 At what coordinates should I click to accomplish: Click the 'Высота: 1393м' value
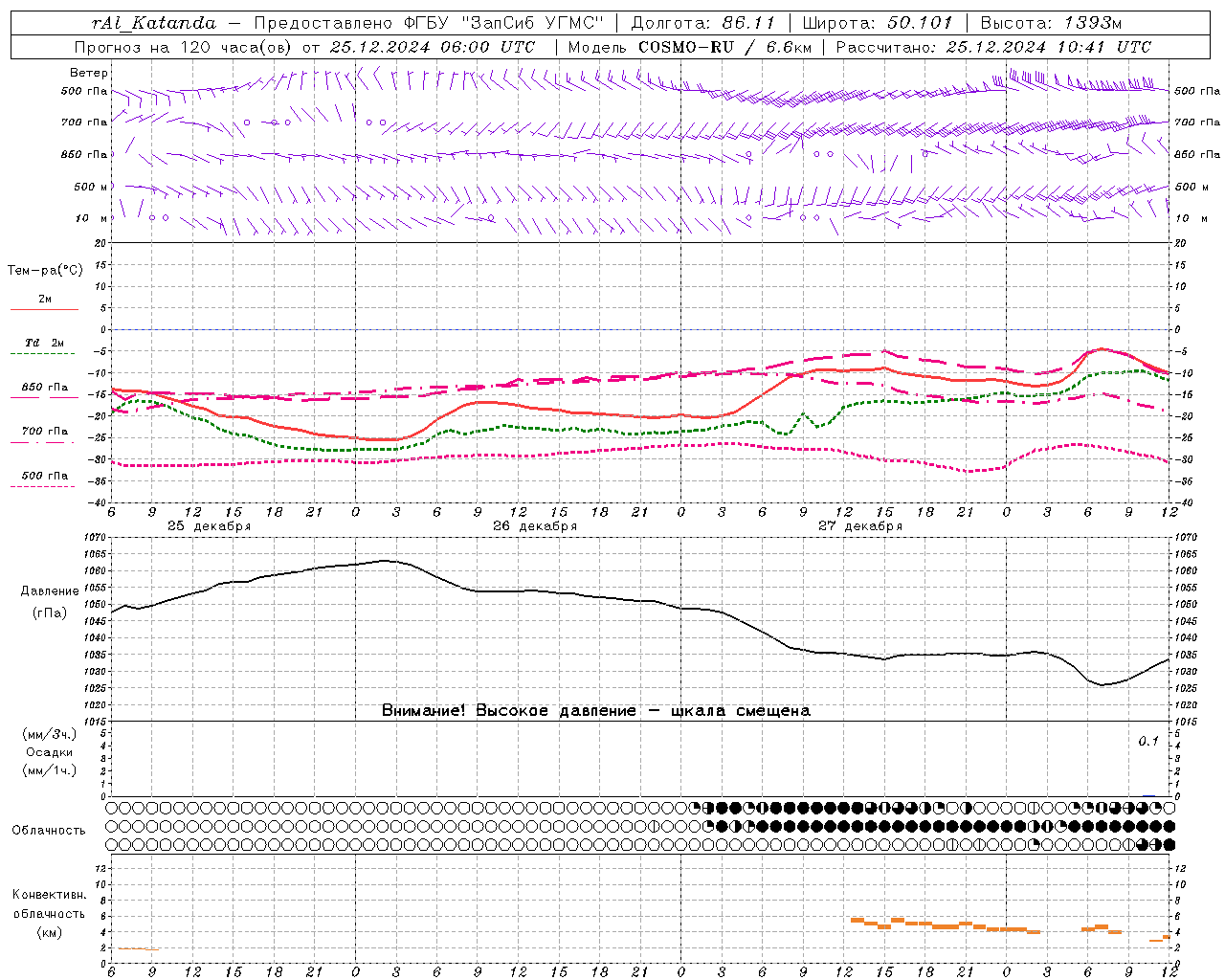coord(1052,23)
